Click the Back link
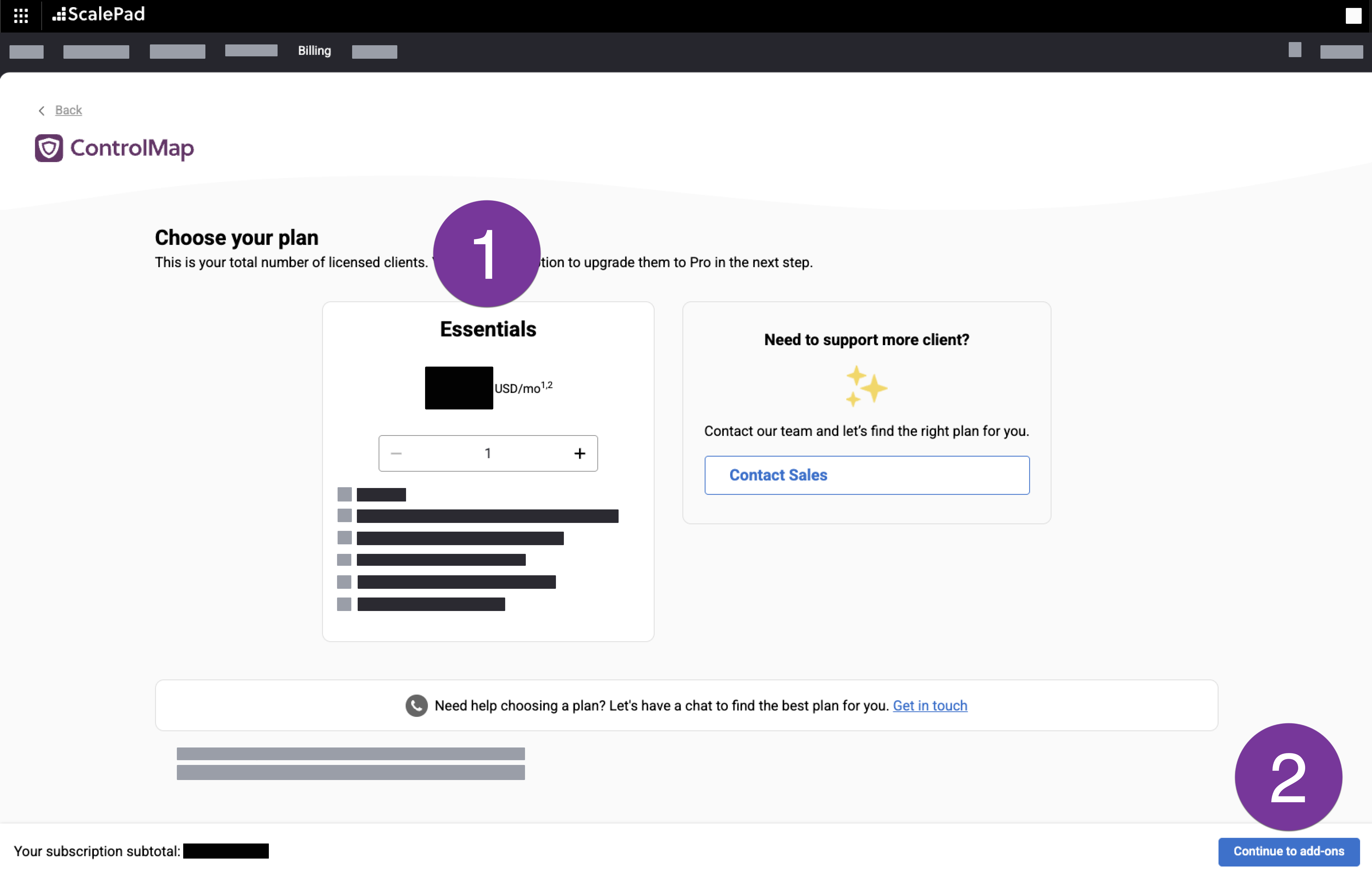 tap(68, 110)
